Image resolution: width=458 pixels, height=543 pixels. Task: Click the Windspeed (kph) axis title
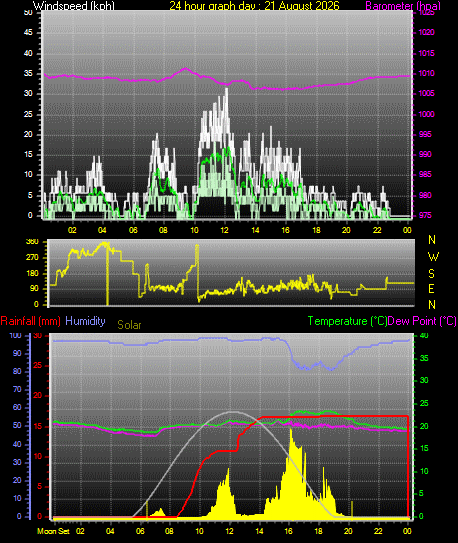coord(73,6)
